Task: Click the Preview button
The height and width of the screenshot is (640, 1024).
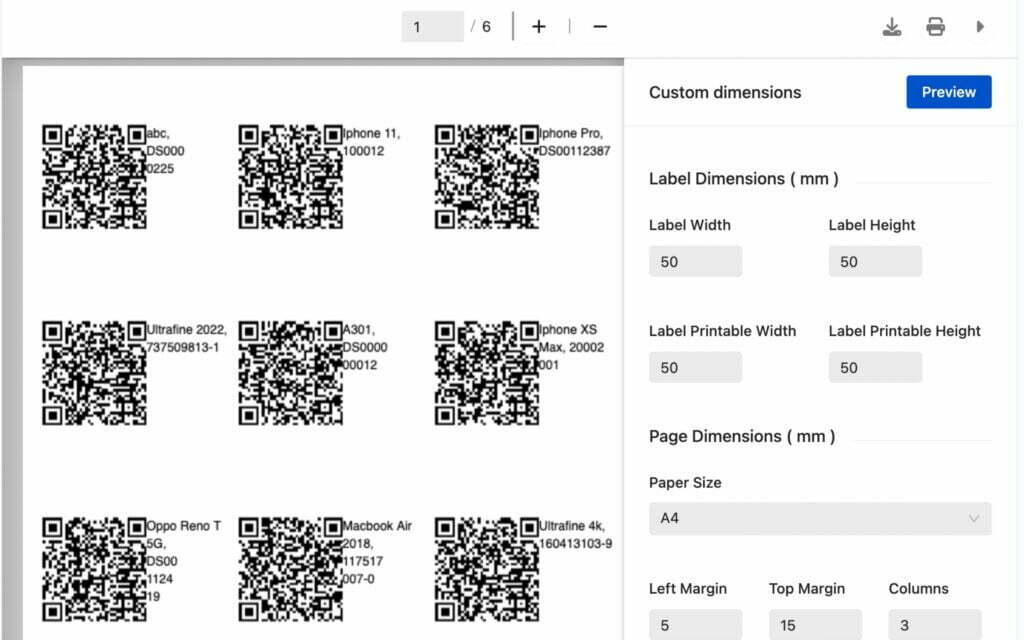Action: (x=948, y=91)
